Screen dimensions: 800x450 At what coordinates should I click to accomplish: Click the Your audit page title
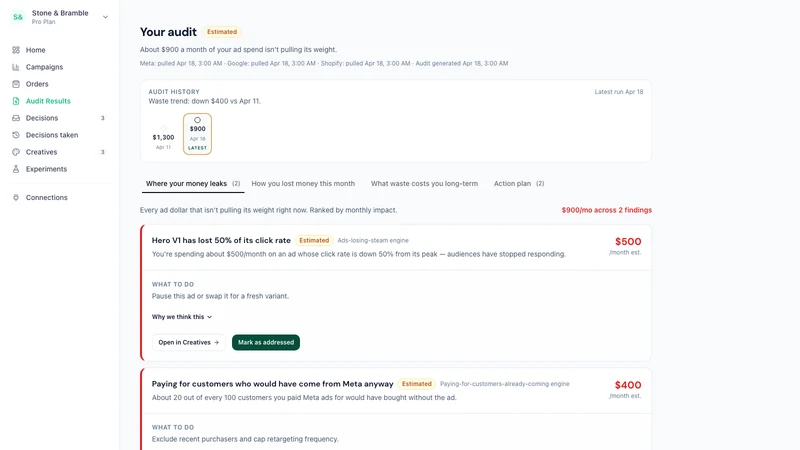[x=168, y=32]
